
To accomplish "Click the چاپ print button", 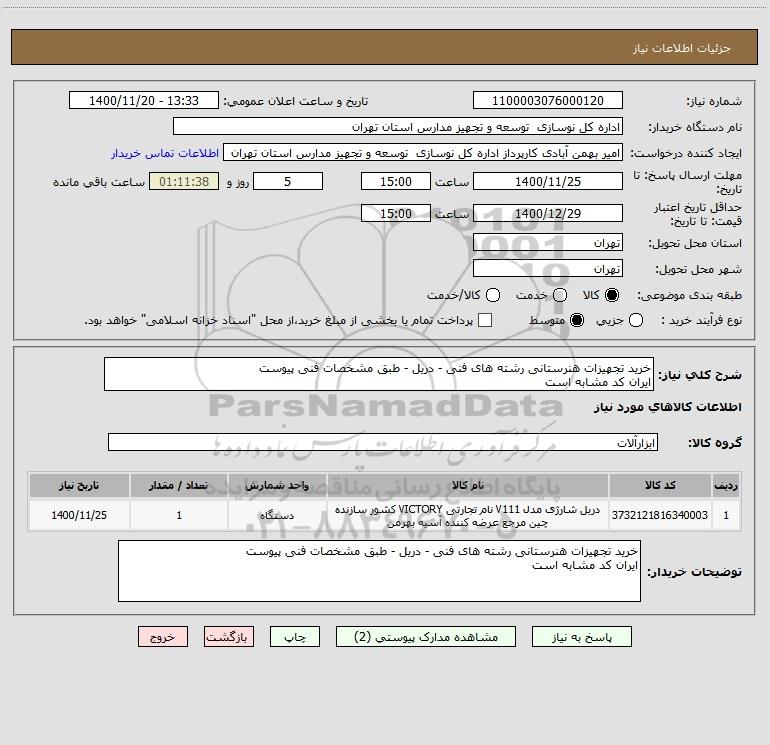I will (295, 637).
